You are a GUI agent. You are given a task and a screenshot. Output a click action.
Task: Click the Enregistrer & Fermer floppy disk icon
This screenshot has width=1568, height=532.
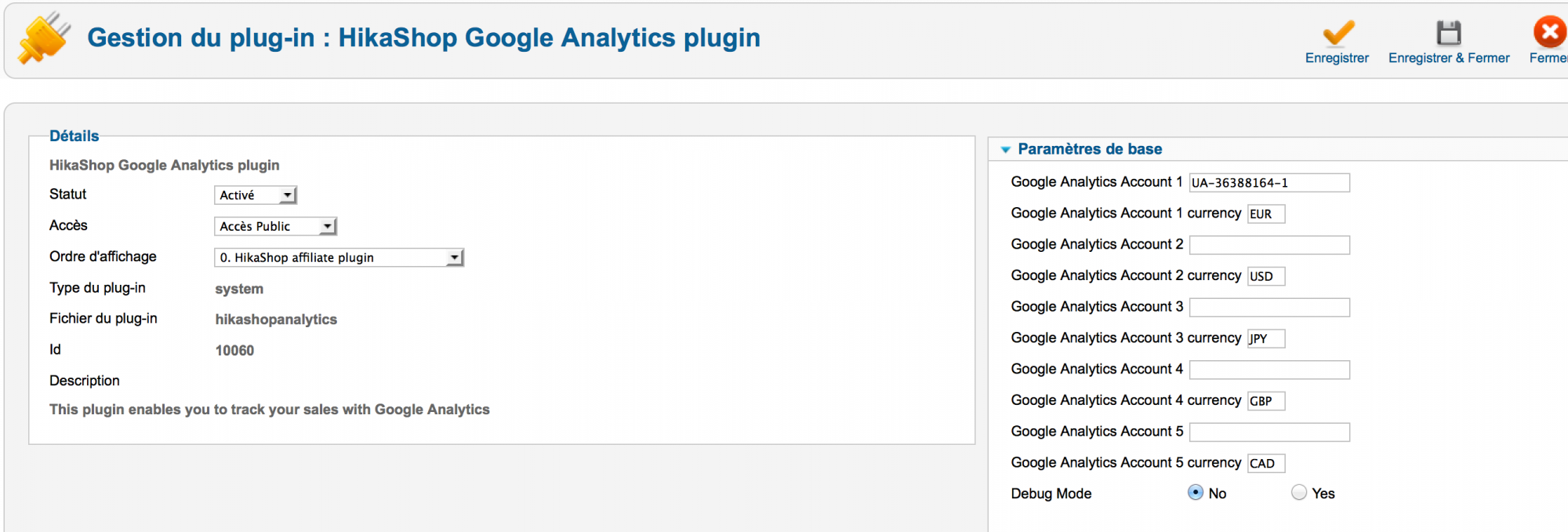(1449, 33)
